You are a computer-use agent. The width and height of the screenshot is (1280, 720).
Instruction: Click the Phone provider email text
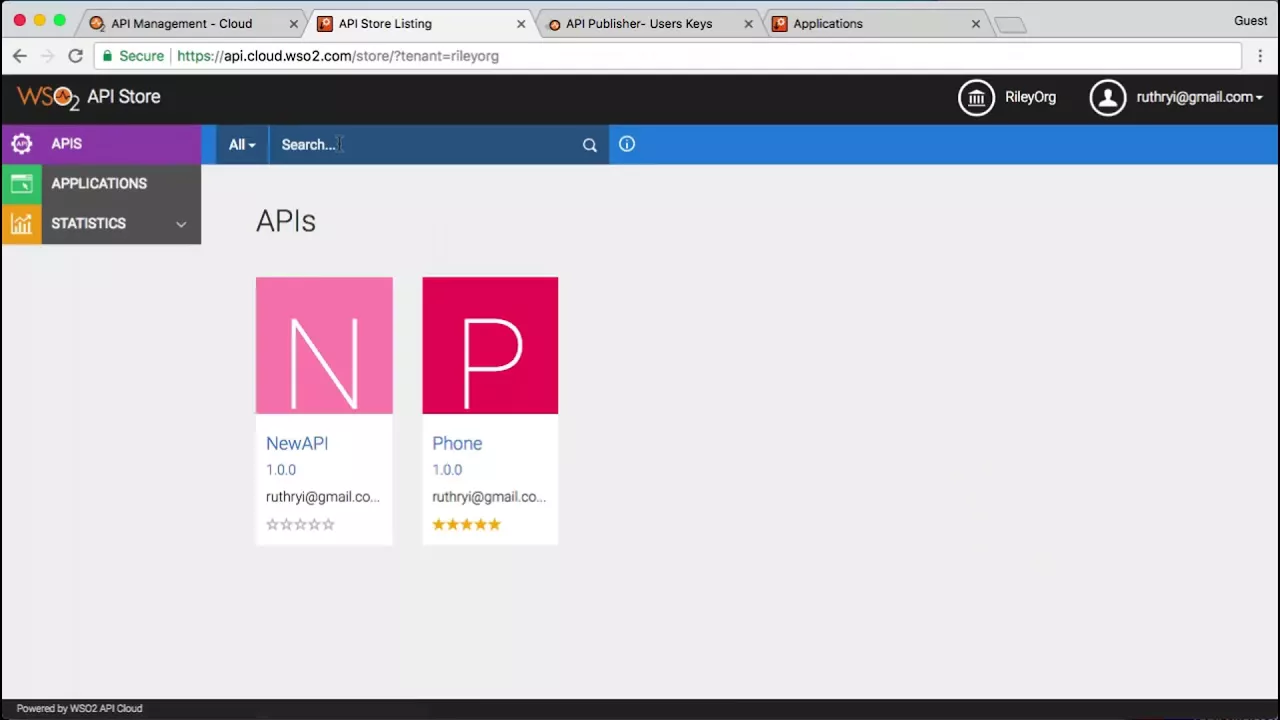(489, 497)
